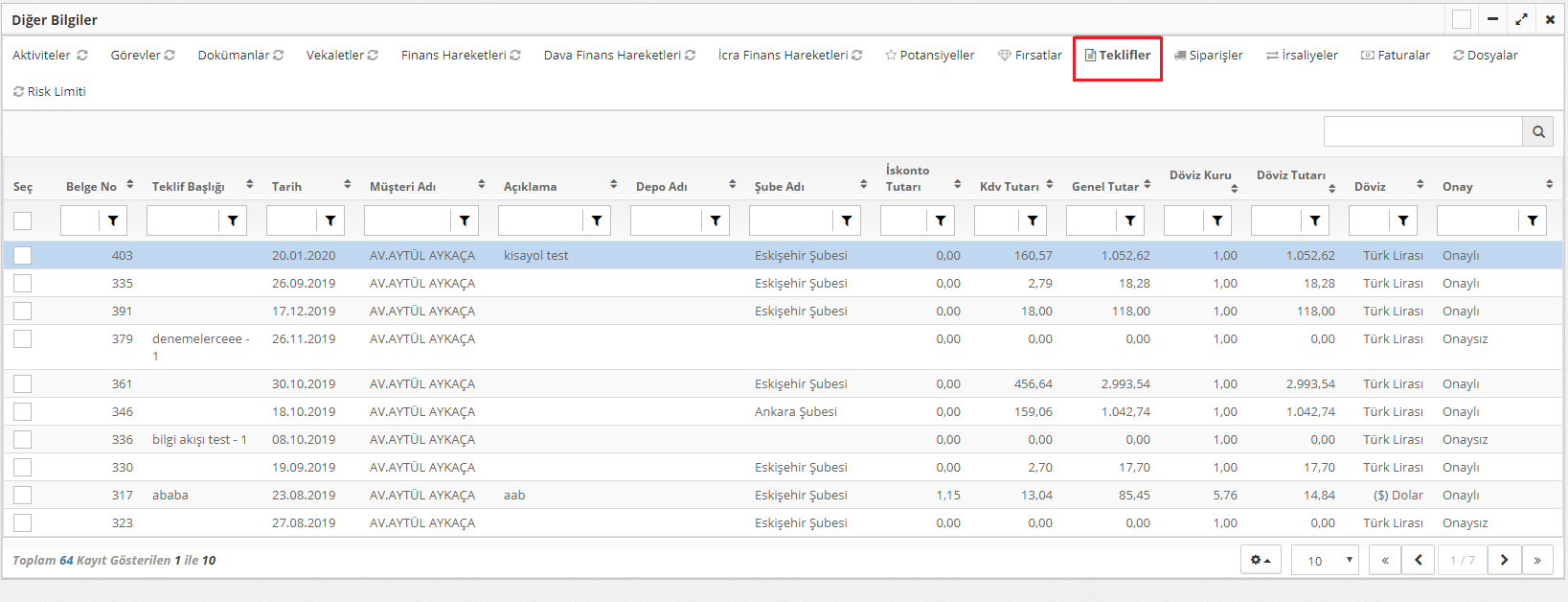Click the search magnifier button
Screen dimensions: 1568x602
pos(1537,132)
